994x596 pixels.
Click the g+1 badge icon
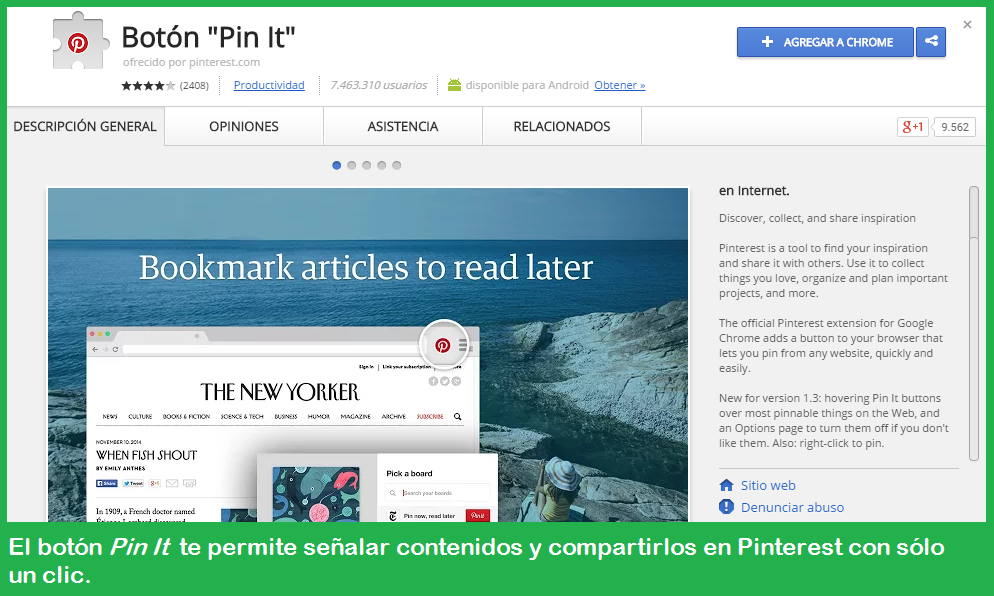click(912, 127)
